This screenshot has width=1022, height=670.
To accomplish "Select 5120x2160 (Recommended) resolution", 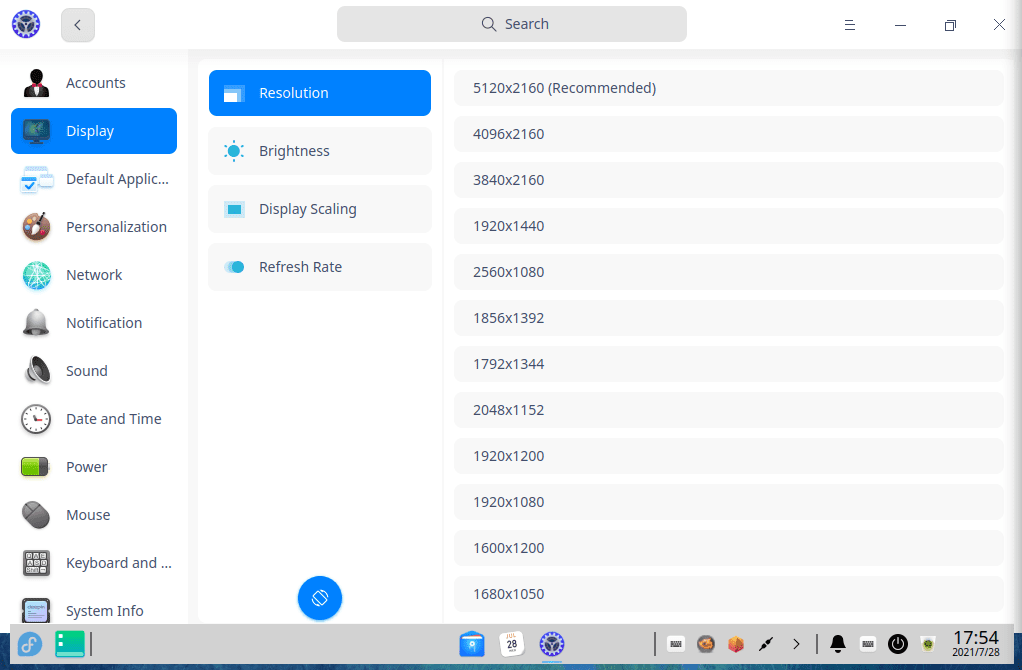I will (729, 88).
